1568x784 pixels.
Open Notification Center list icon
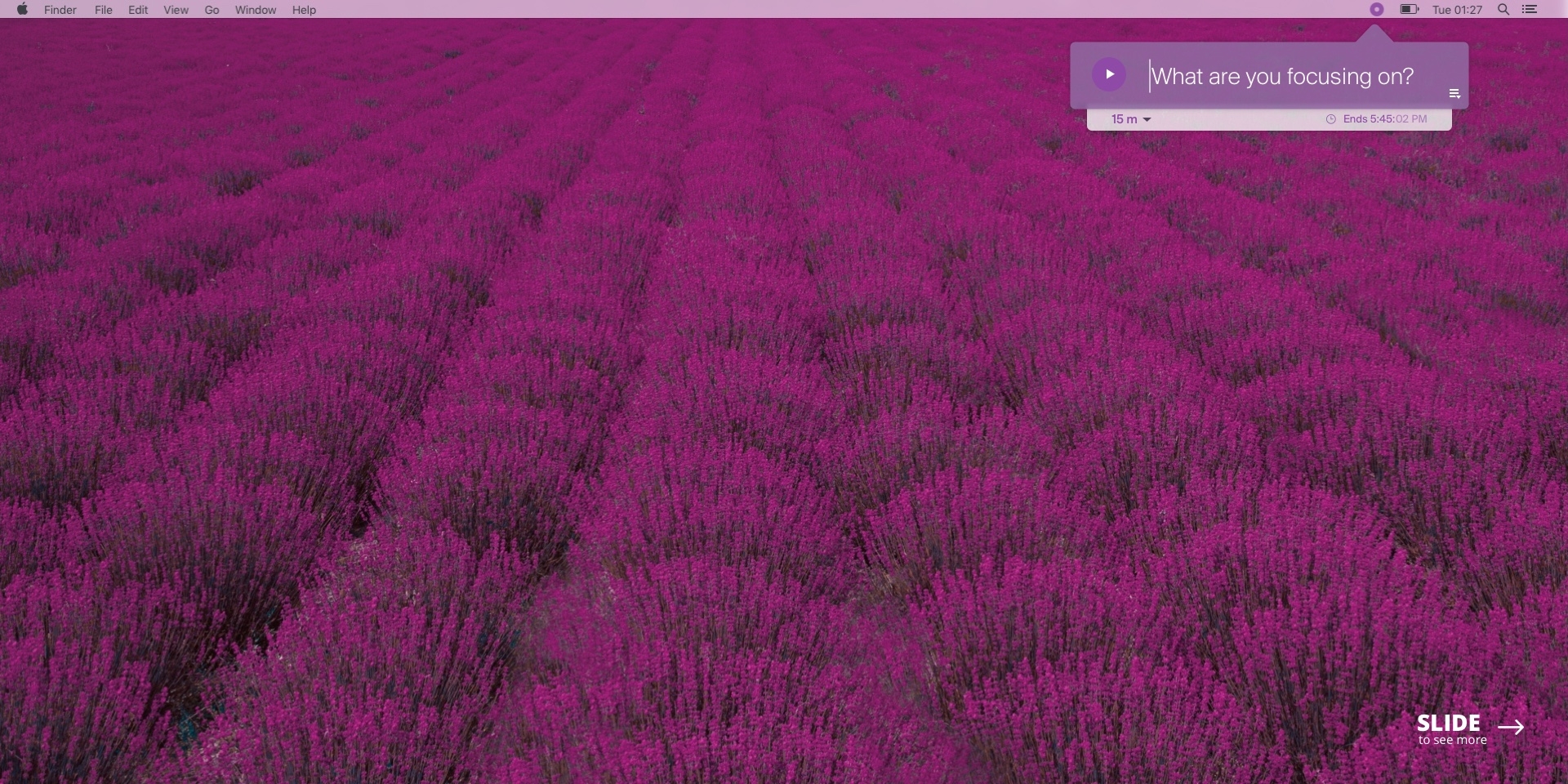[1530, 10]
